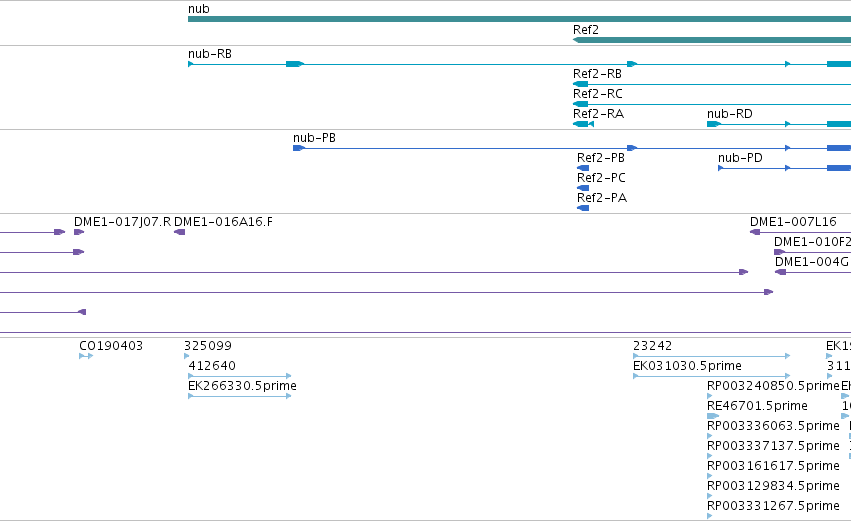Viewport: 851px width, 521px height.
Task: Click the Ref2-PA protein glyph
Action: tap(583, 208)
